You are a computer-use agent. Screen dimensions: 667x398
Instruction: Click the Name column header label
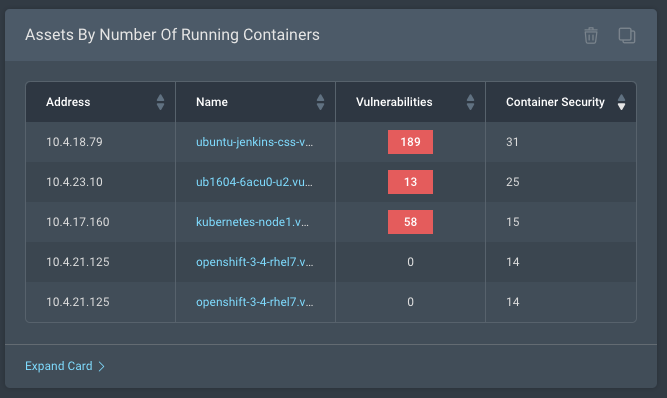click(x=212, y=102)
